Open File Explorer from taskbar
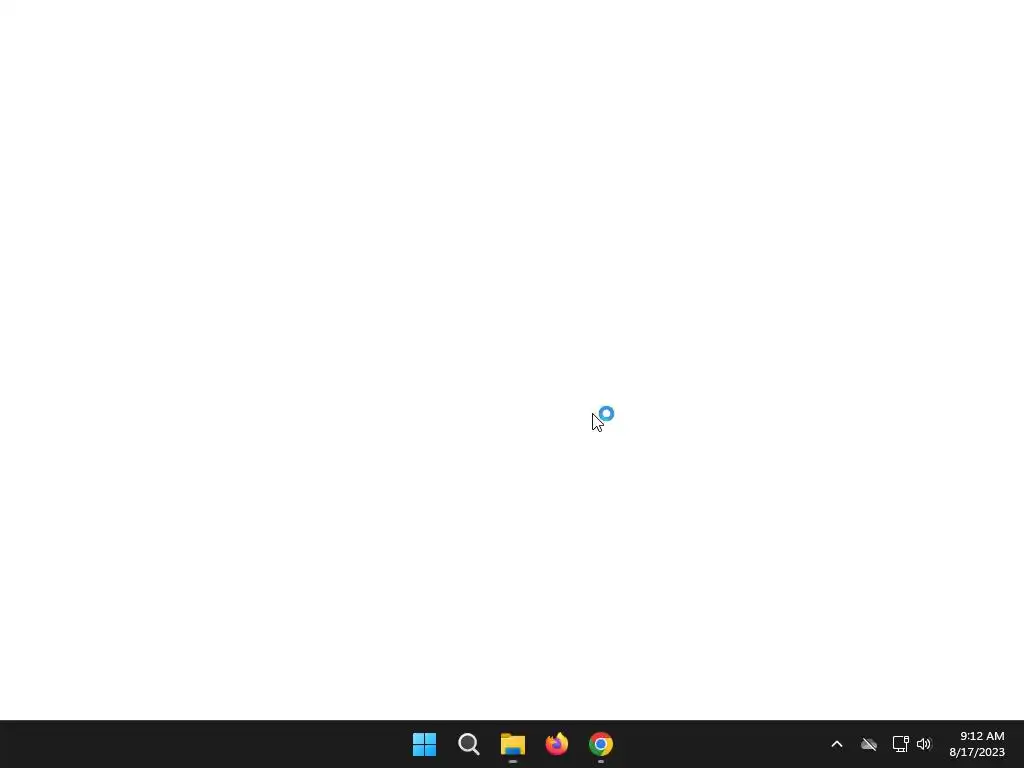The image size is (1024, 768). pyautogui.click(x=513, y=744)
